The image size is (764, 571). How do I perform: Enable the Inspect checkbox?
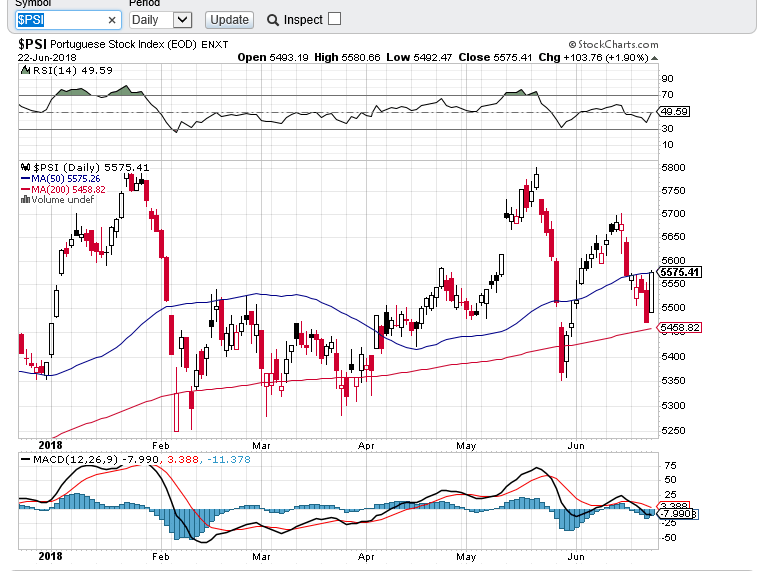coord(334,19)
